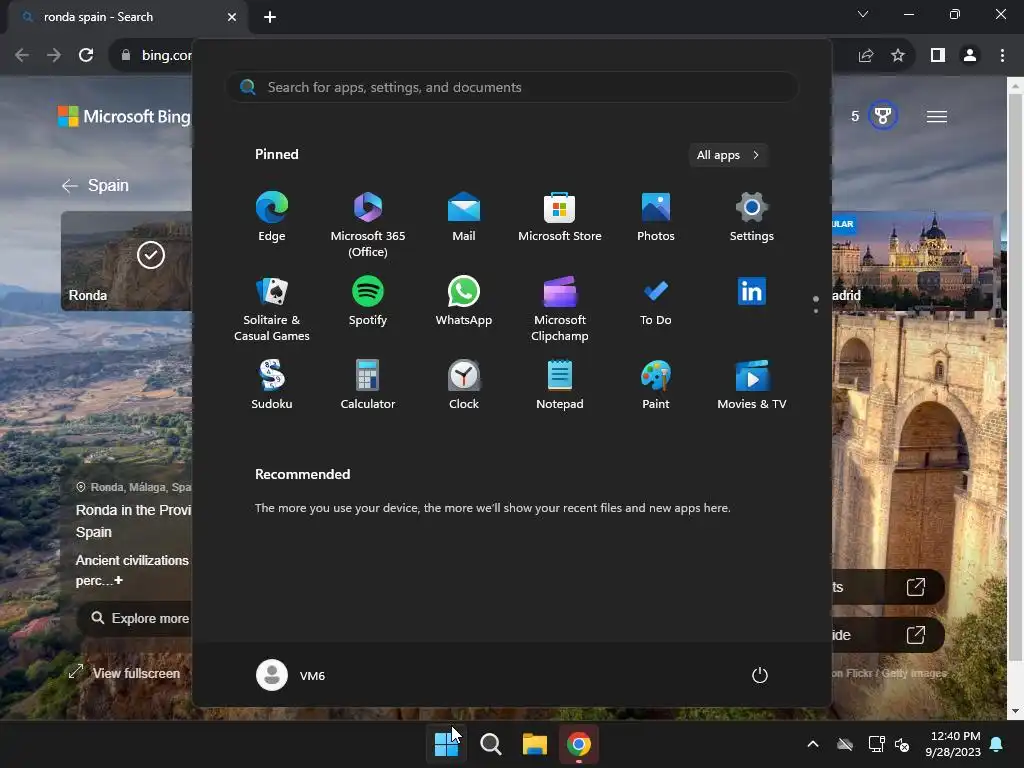Click the Chrome page vertical scrollbar

point(1015,376)
